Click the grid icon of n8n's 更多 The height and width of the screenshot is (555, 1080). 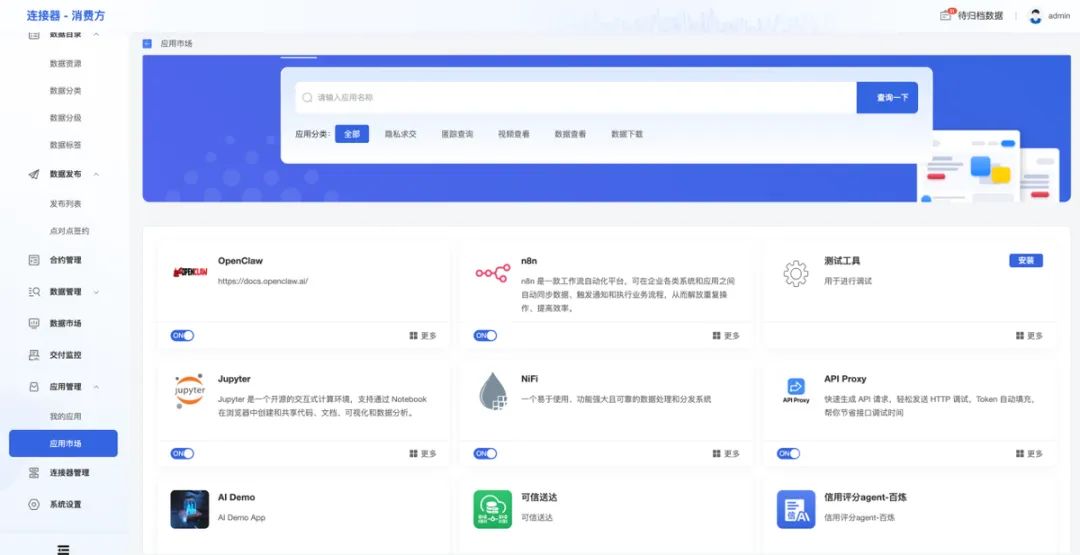click(716, 336)
